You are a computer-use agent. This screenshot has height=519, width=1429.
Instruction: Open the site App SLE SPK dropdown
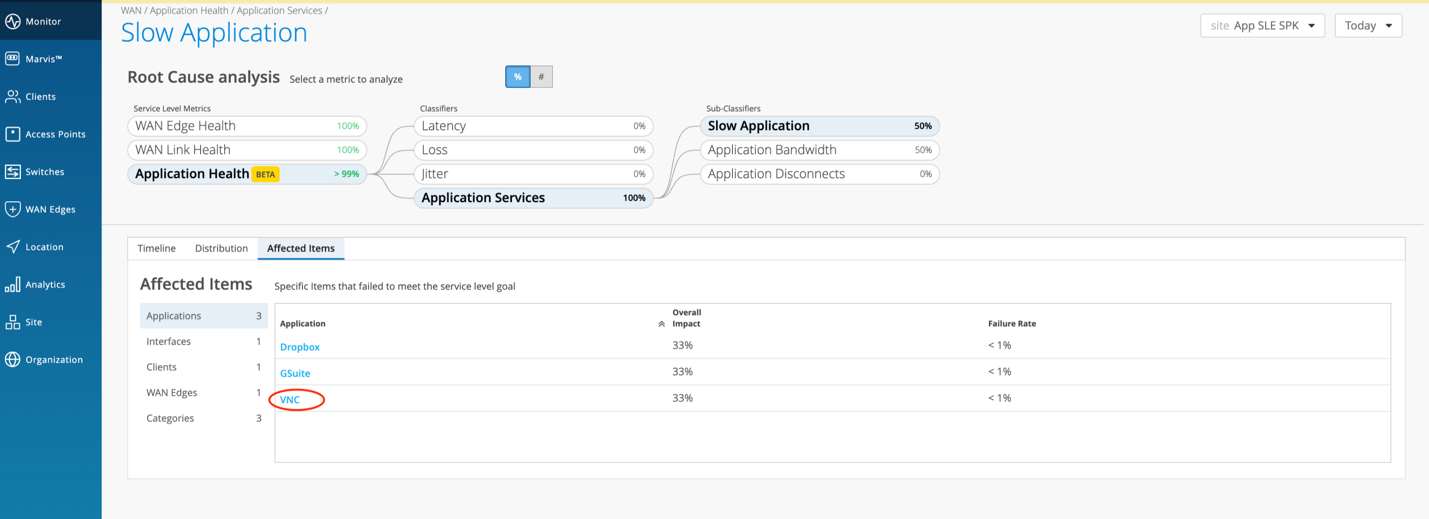click(x=1262, y=26)
